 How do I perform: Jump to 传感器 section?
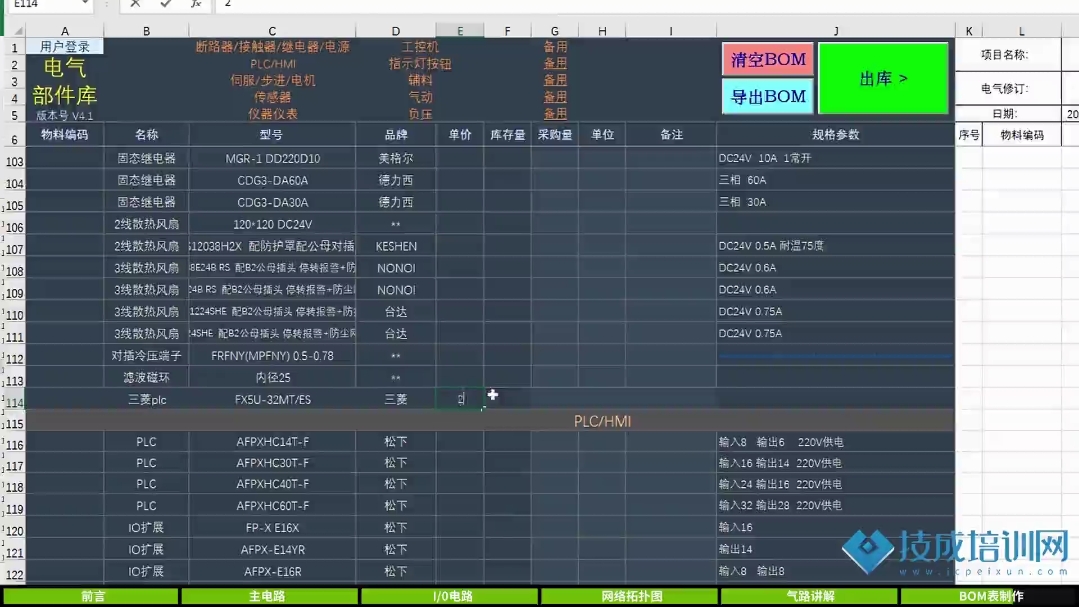pos(273,97)
